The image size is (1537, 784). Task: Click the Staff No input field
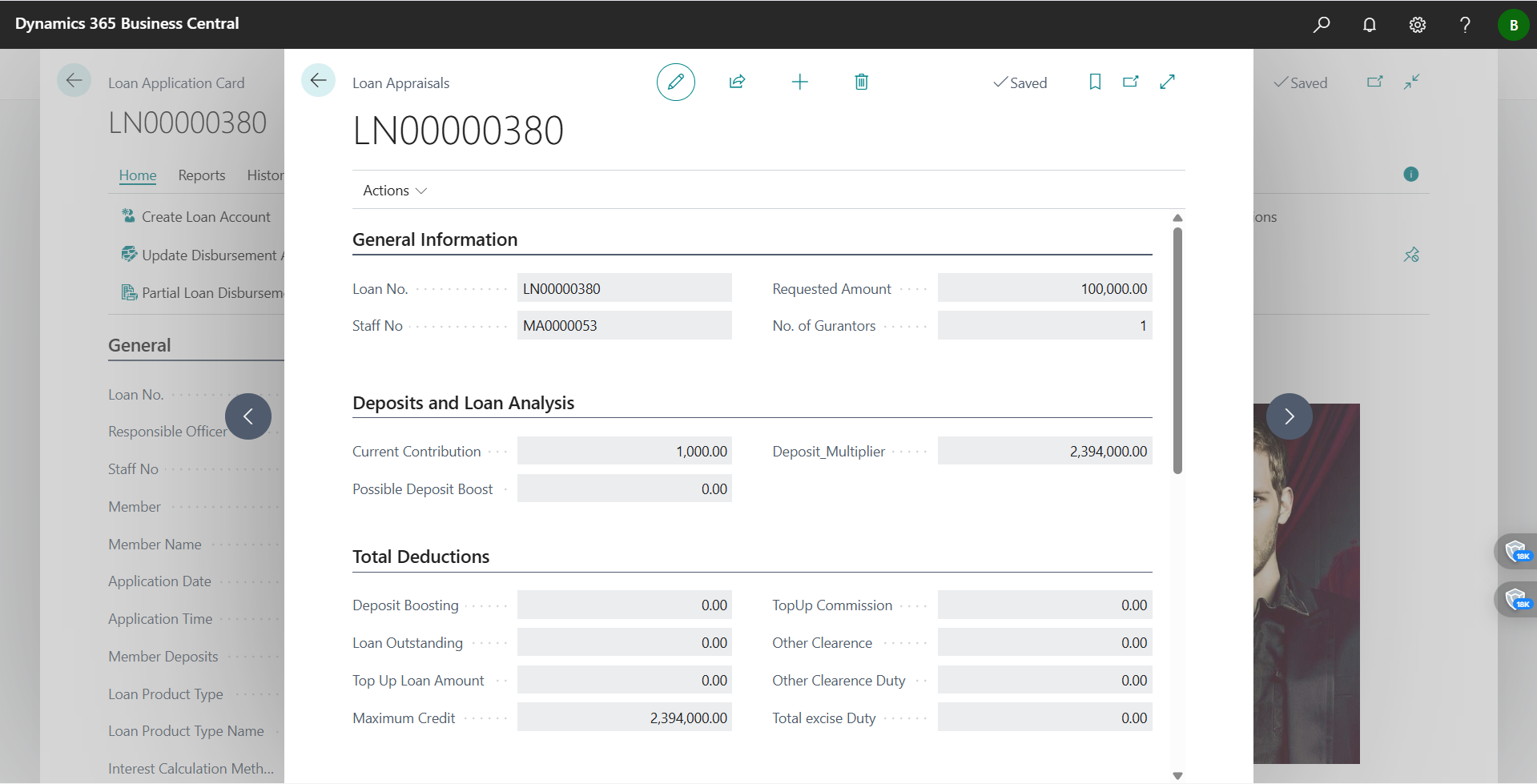[625, 325]
